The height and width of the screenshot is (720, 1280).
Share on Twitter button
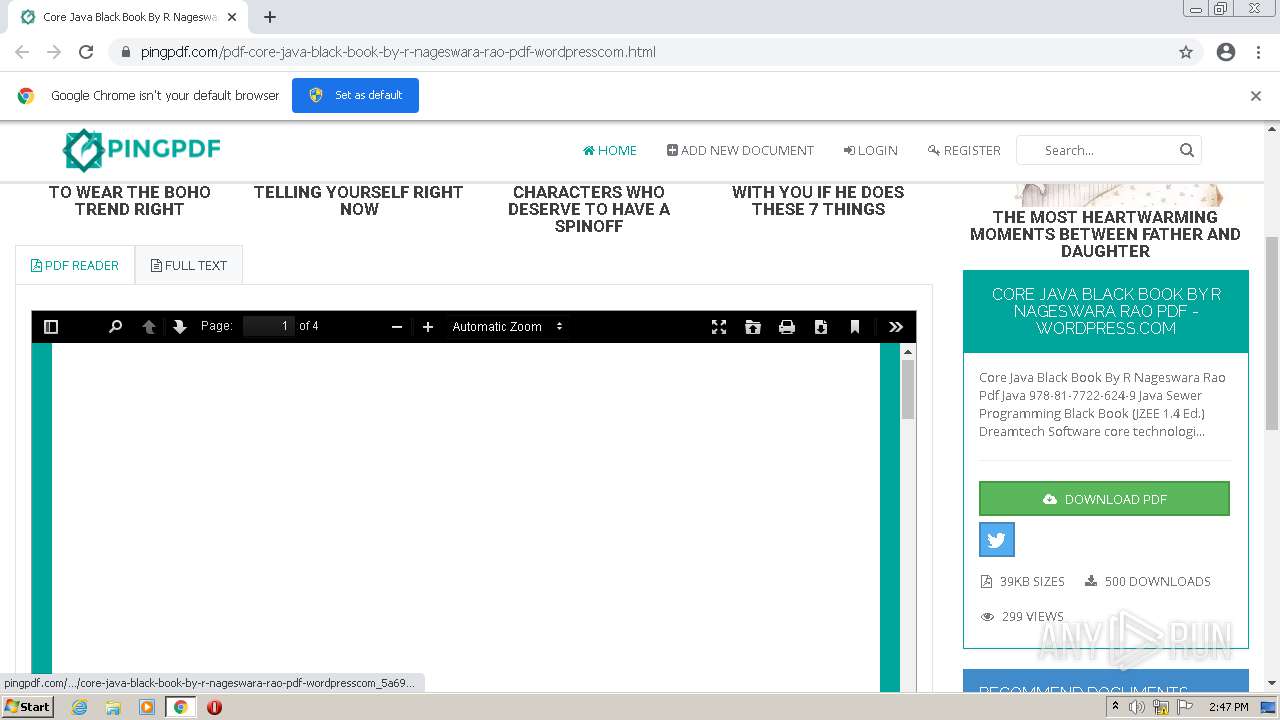997,540
